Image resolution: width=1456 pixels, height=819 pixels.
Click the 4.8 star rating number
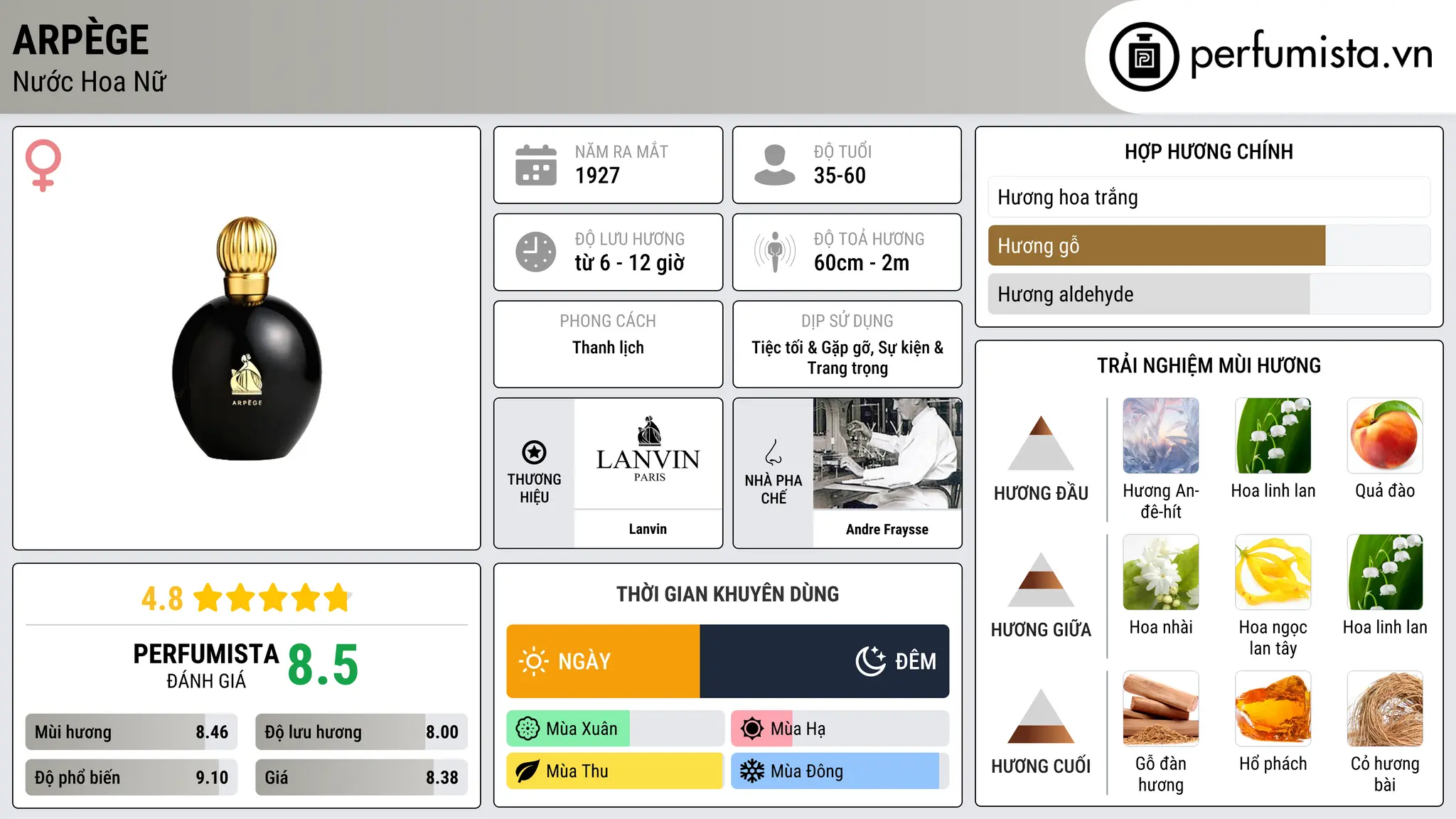pos(162,599)
